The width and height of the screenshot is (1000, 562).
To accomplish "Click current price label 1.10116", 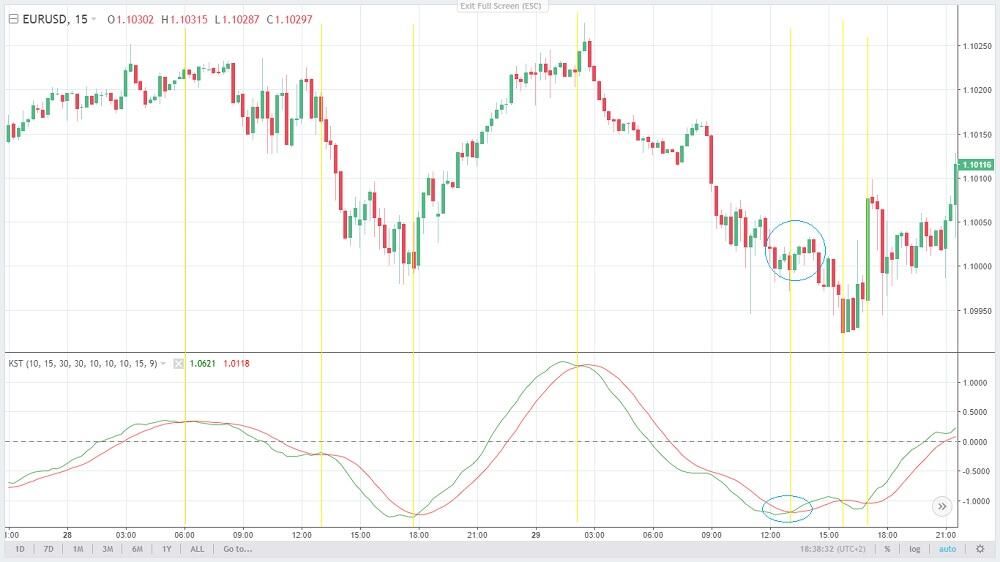I will coord(977,165).
